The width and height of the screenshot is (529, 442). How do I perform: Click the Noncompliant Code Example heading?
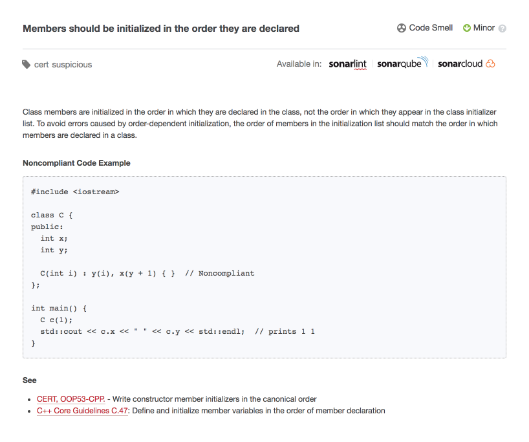pyautogui.click(x=76, y=163)
